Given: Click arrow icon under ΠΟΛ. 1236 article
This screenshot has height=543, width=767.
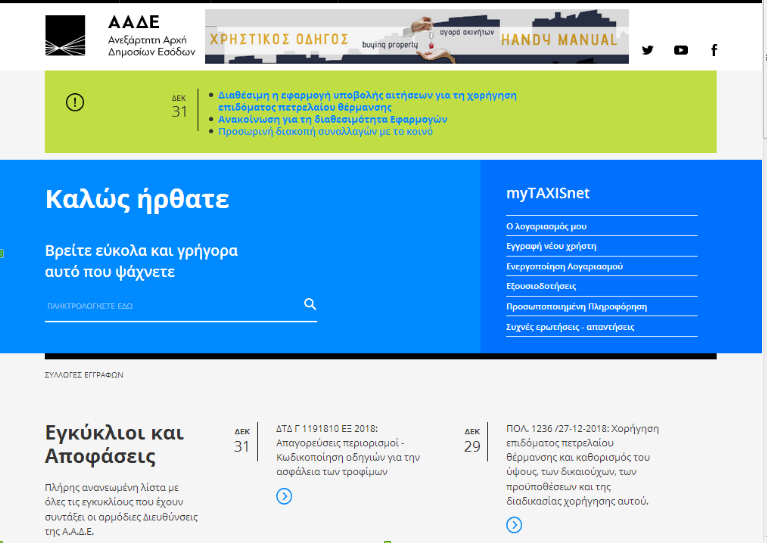Looking at the screenshot, I should tap(514, 525).
